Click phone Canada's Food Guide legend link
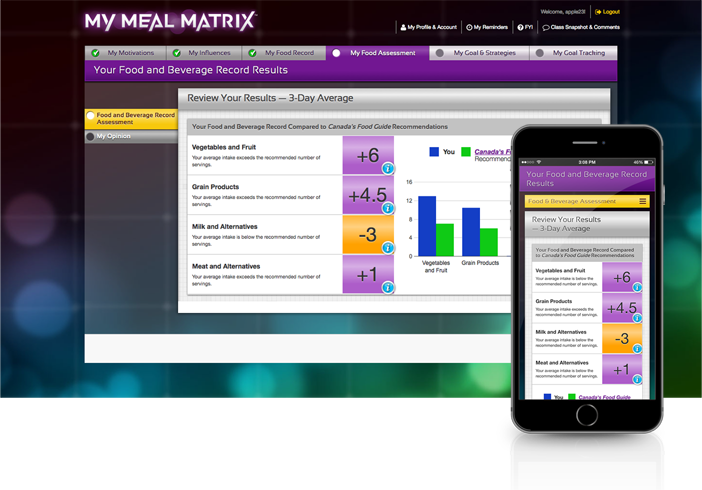This screenshot has height=490, width=702. coord(604,397)
